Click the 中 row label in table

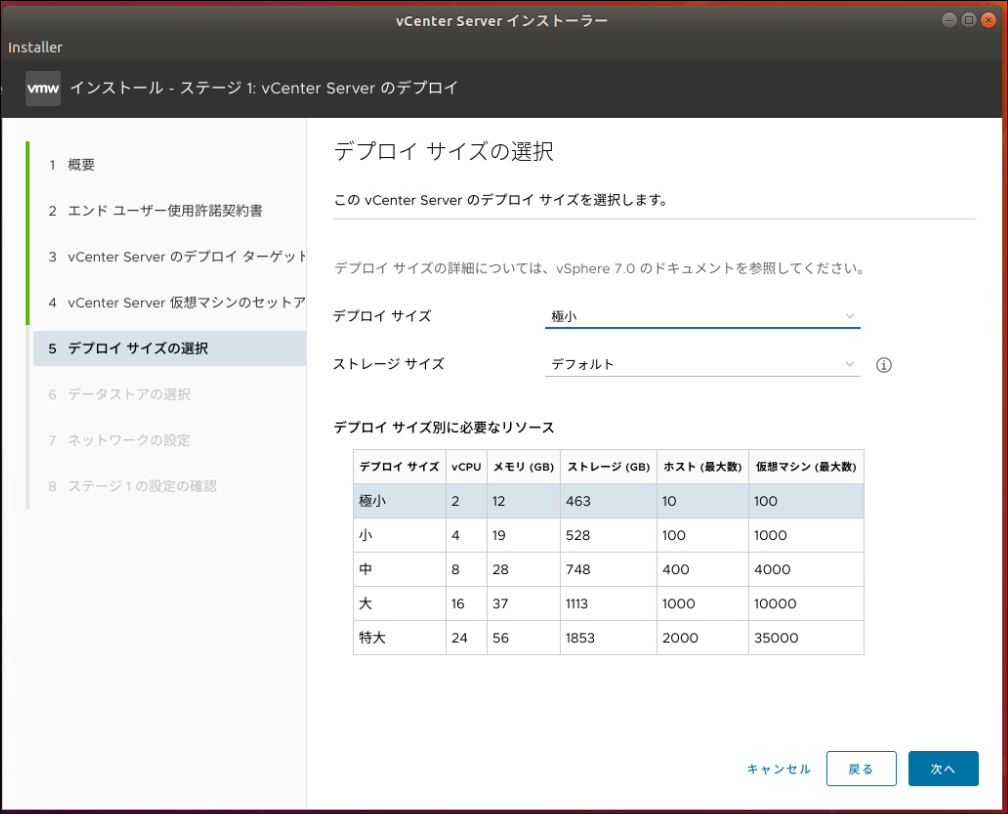[366, 569]
